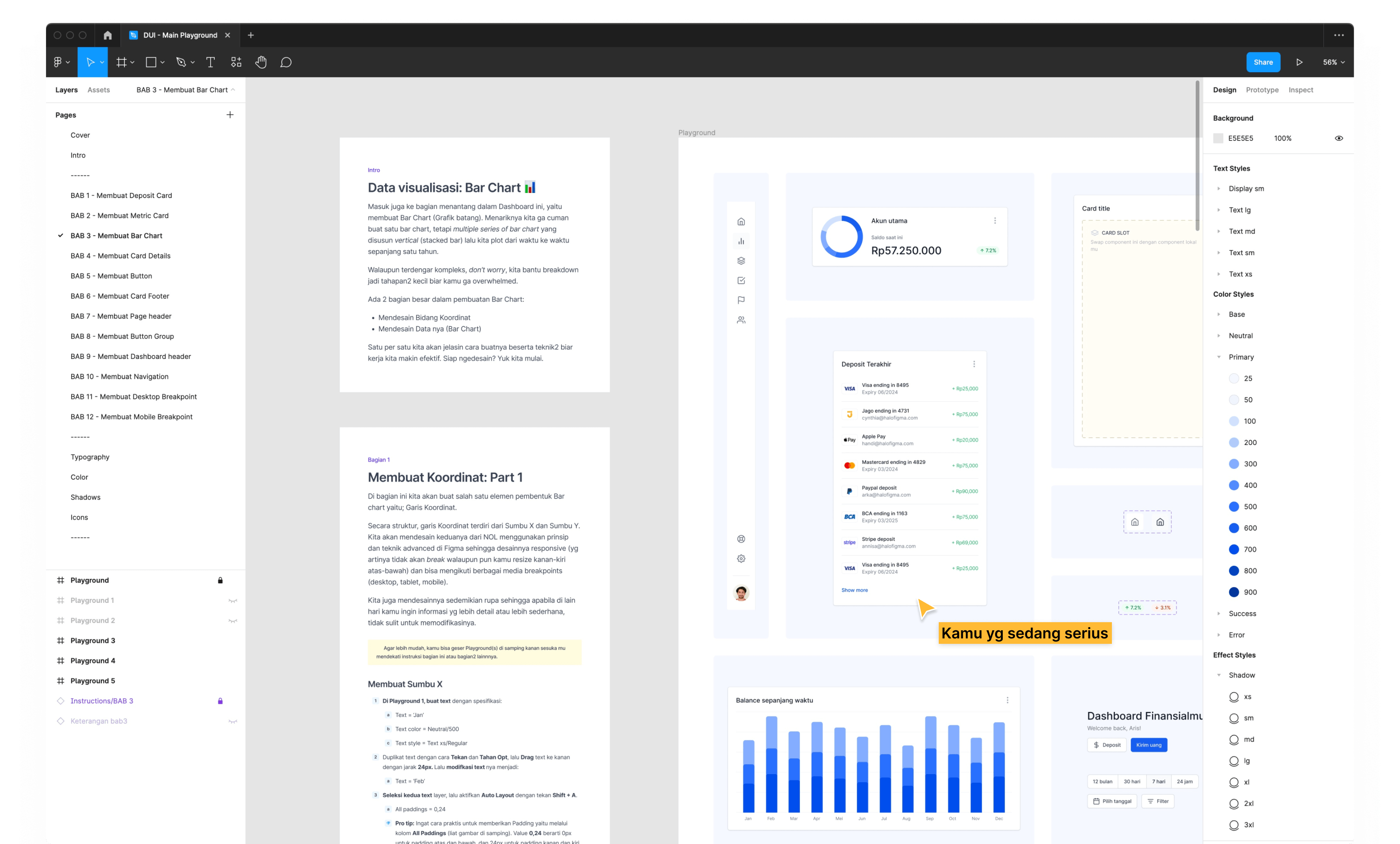This screenshot has height=844, width=1400.
Task: Open the E5E5E5 background color swatch
Action: tap(1218, 138)
